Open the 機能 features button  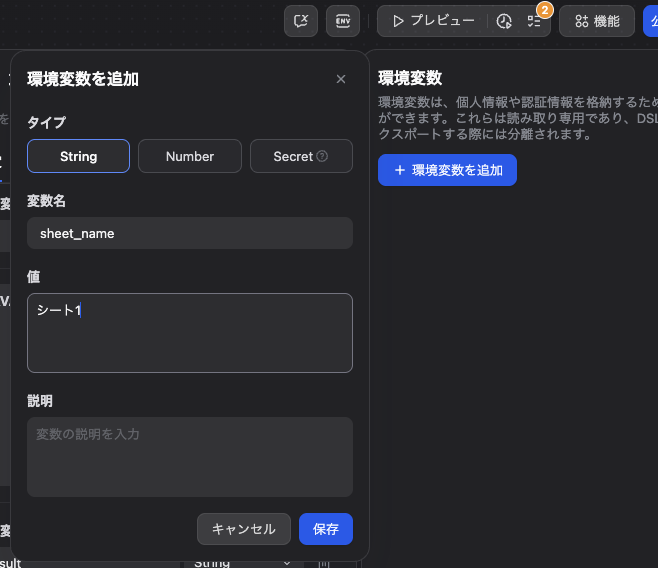[x=597, y=21]
